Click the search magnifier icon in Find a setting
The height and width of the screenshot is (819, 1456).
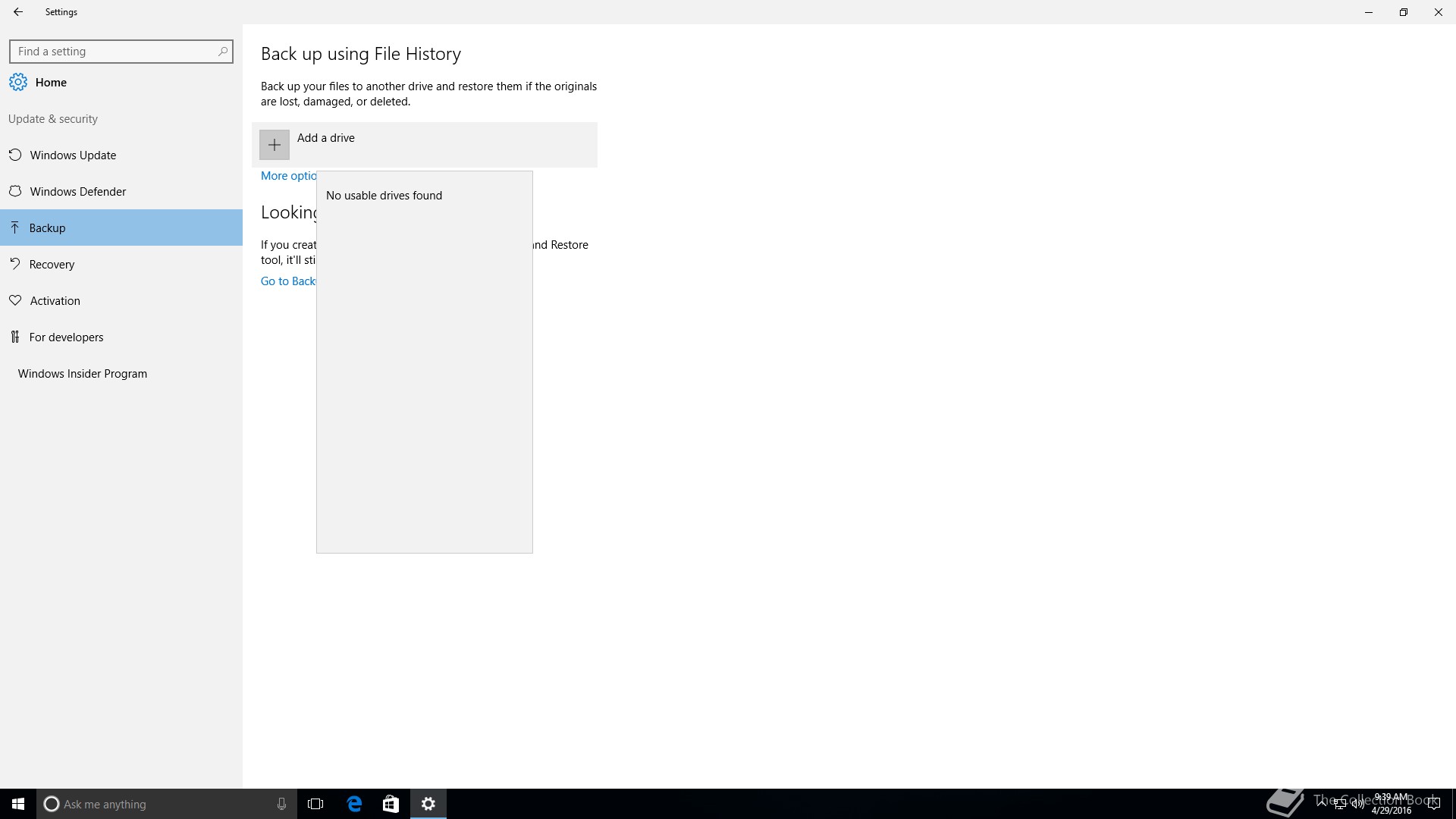[x=222, y=52]
